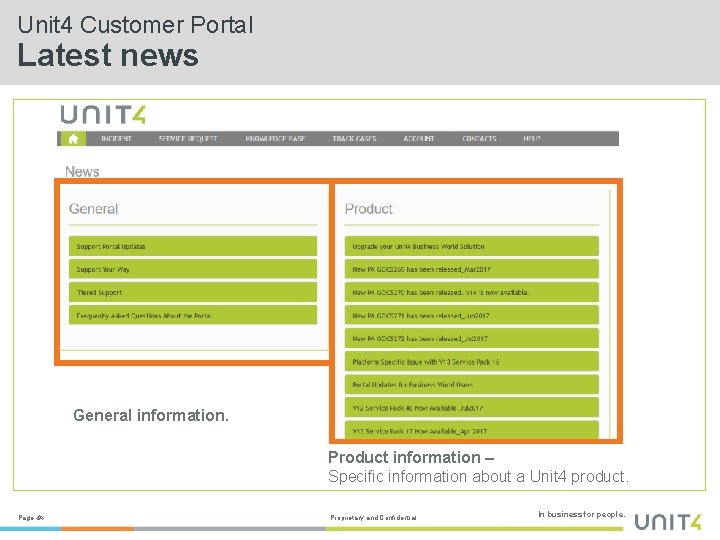Open Support Portal Updates news item
The image size is (720, 540).
(x=193, y=246)
